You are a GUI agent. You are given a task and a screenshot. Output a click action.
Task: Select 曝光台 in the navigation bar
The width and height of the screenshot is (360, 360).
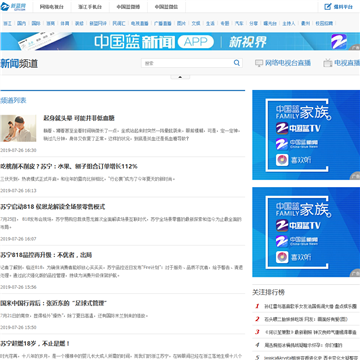(270, 24)
